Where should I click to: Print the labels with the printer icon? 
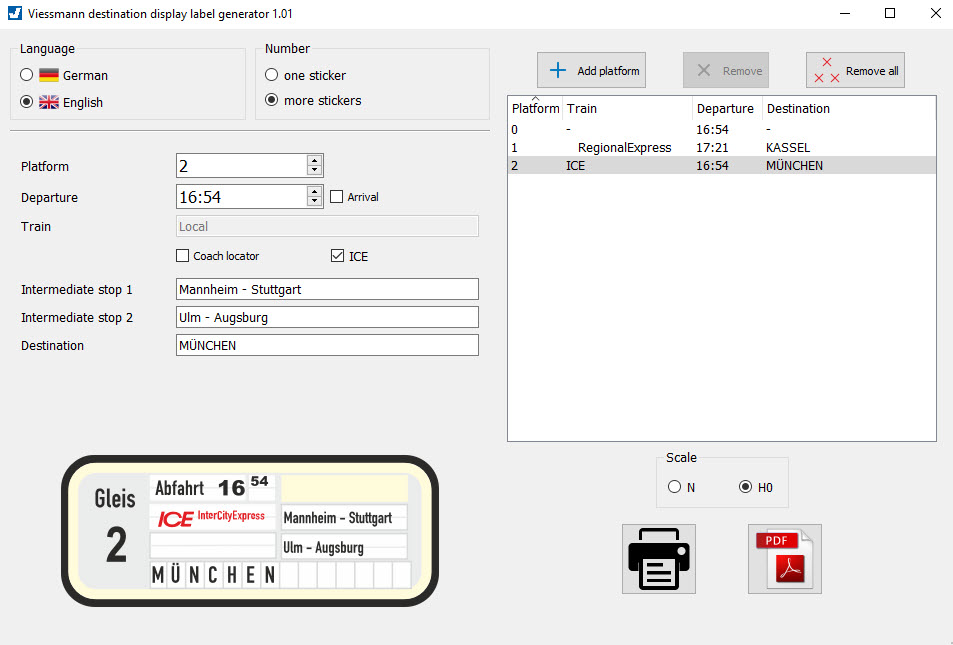658,559
